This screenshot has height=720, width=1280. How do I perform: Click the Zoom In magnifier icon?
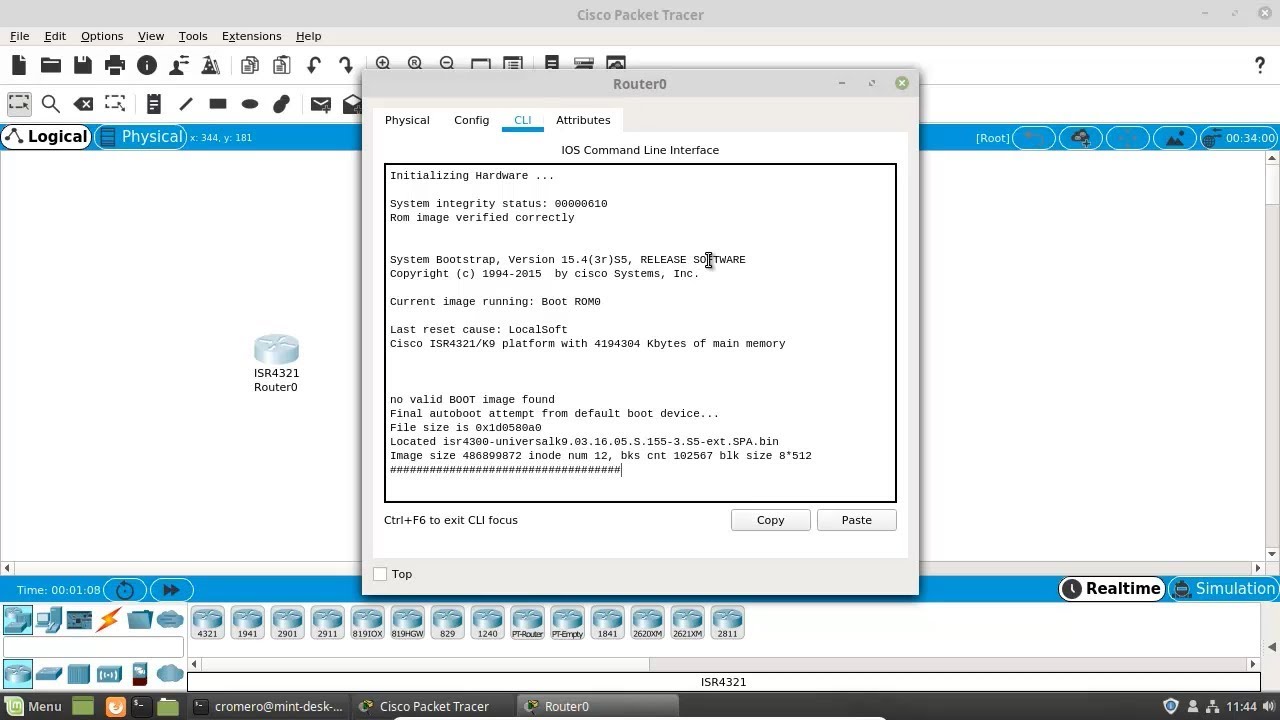point(383,63)
